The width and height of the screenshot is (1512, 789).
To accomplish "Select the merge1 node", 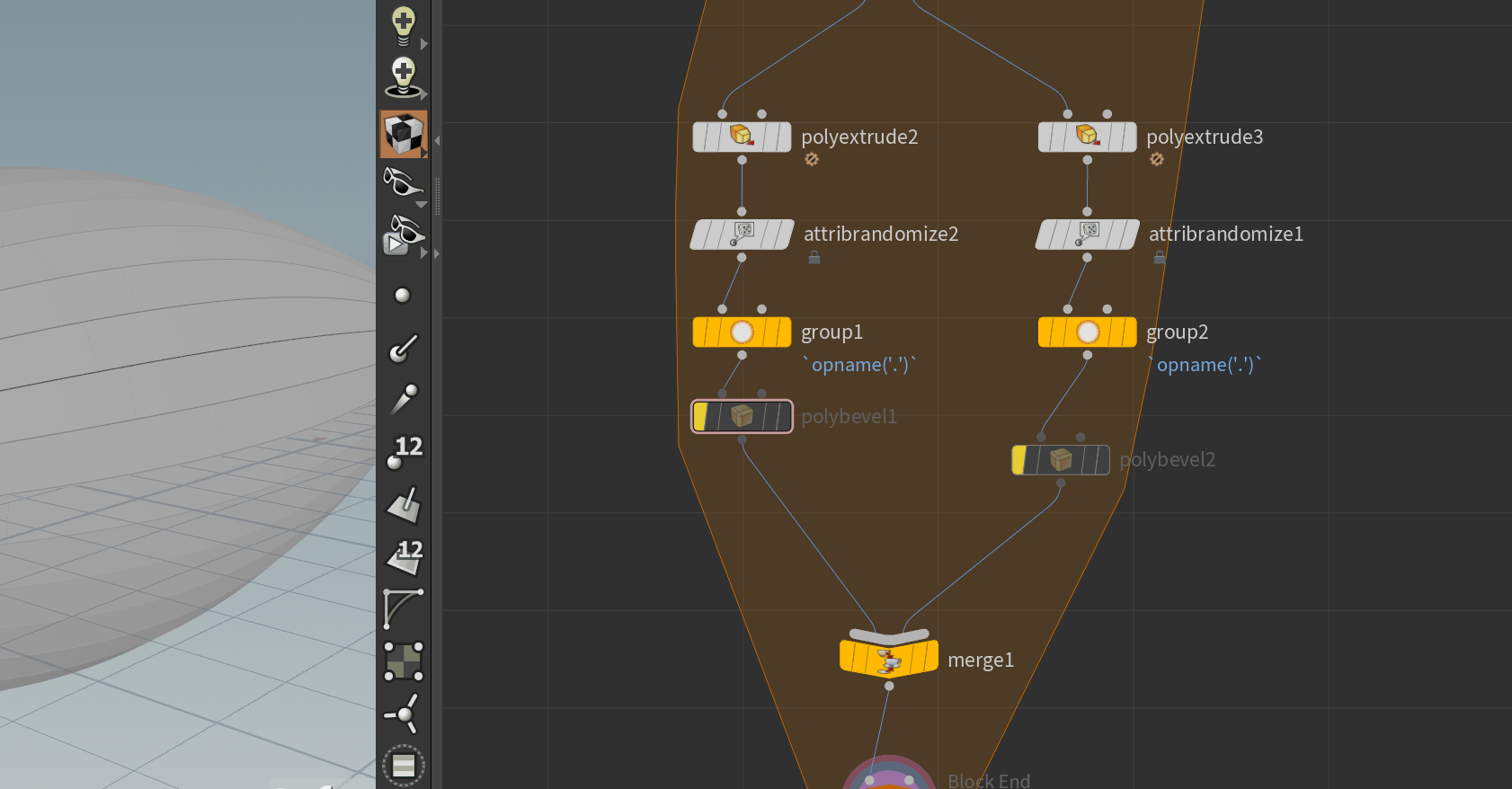I will (x=889, y=657).
